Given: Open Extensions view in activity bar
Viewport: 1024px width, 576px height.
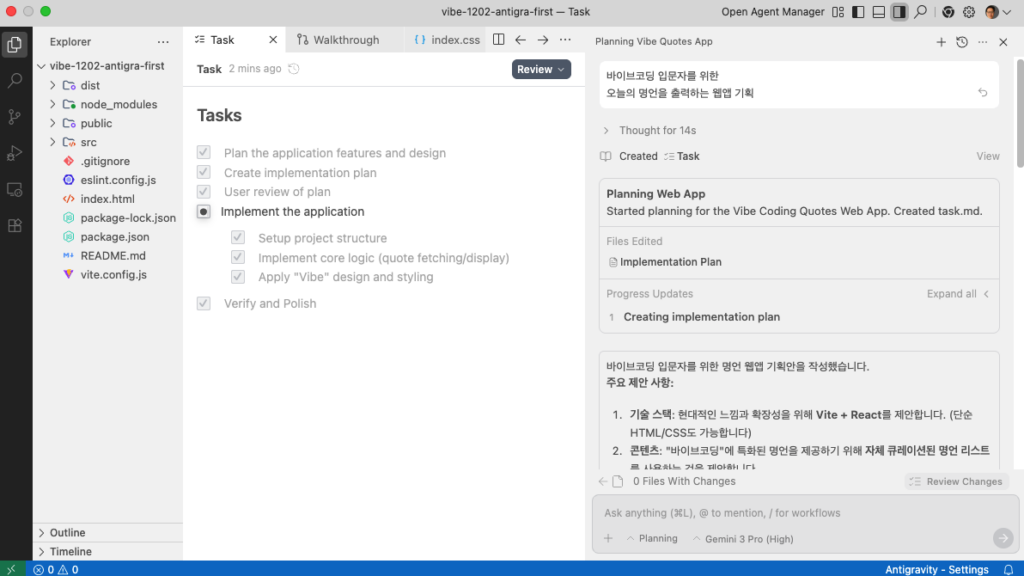Looking at the screenshot, I should click(15, 225).
